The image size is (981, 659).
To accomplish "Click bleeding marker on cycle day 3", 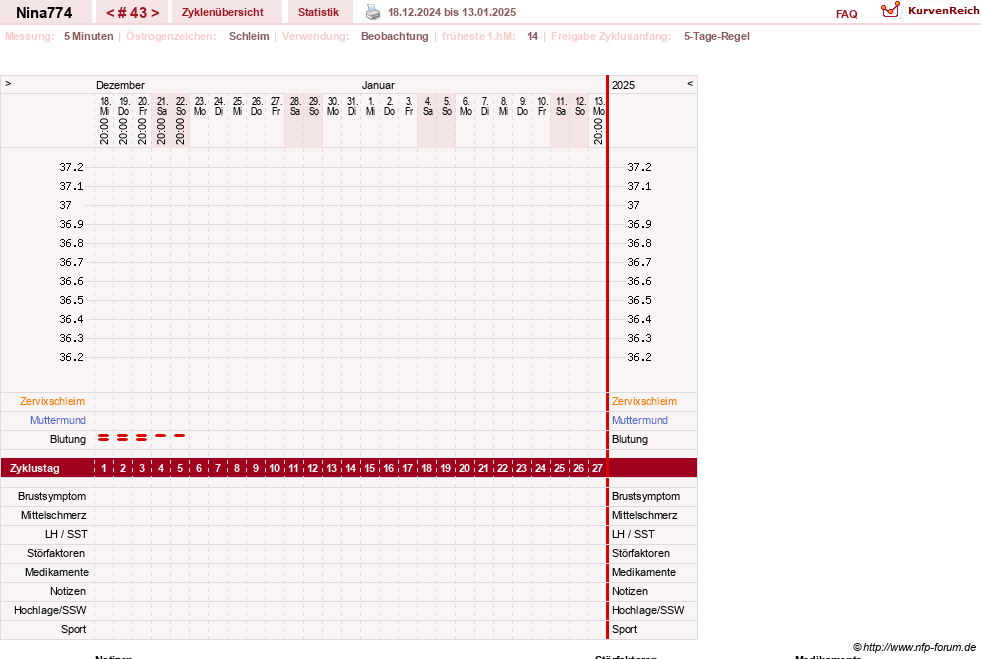I will pyautogui.click(x=141, y=437).
